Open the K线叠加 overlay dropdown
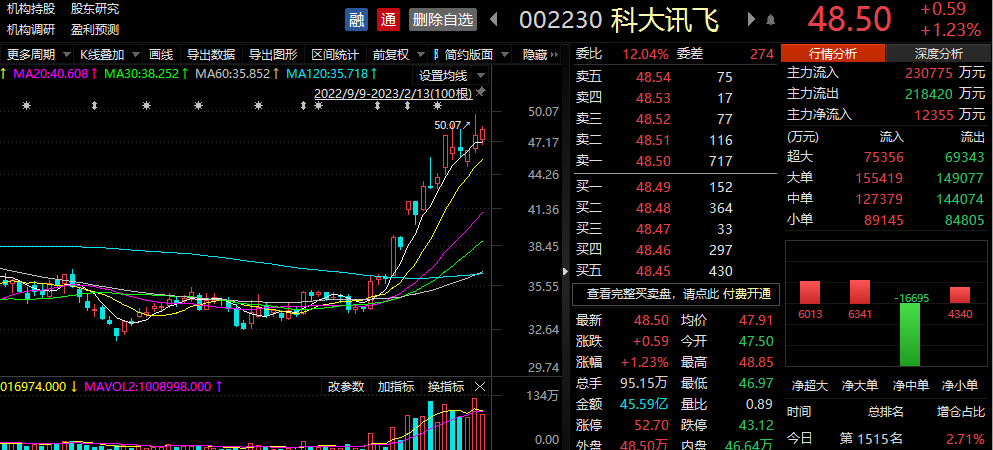 pos(108,54)
